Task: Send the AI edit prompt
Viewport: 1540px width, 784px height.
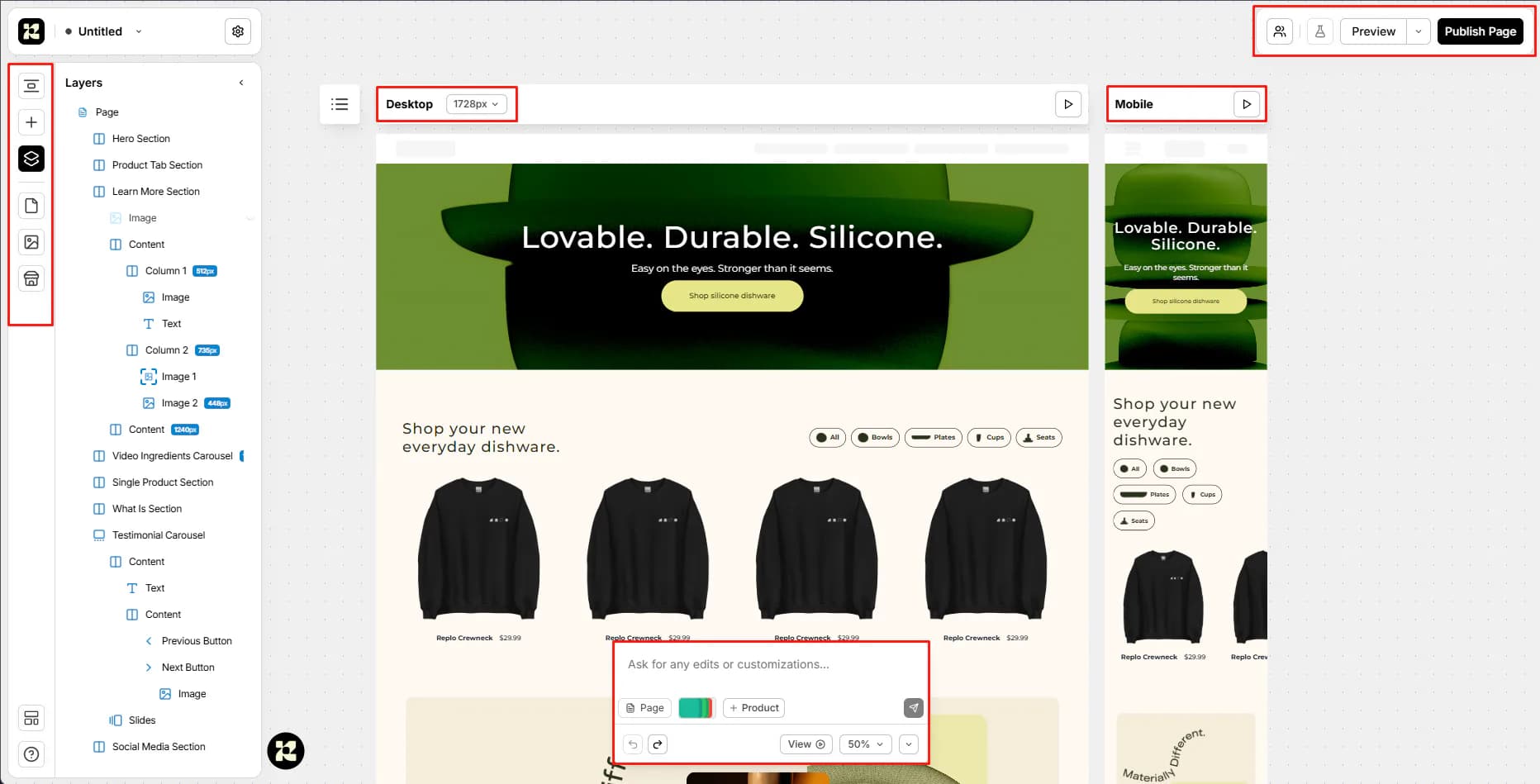Action: tap(913, 708)
